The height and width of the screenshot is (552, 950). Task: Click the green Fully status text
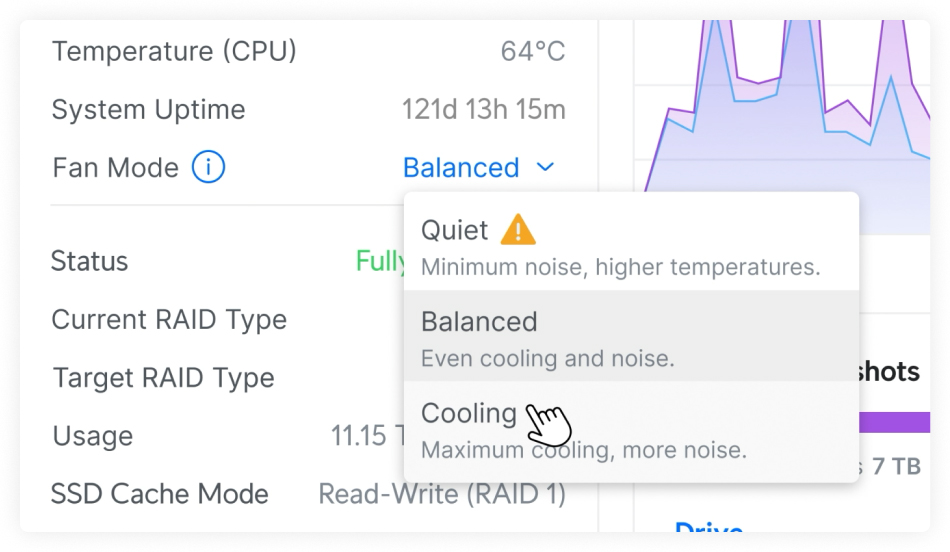coord(380,262)
